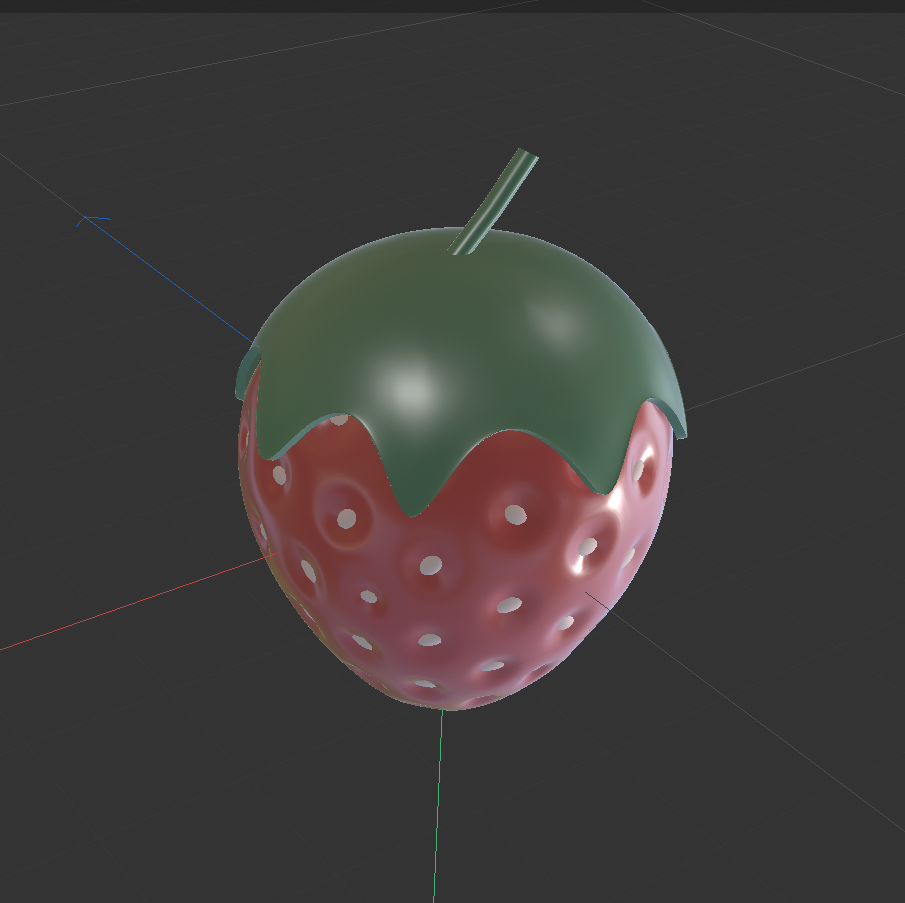Screen dimensions: 905x903
Task: Click the green Z axis line
Action: (x=437, y=800)
